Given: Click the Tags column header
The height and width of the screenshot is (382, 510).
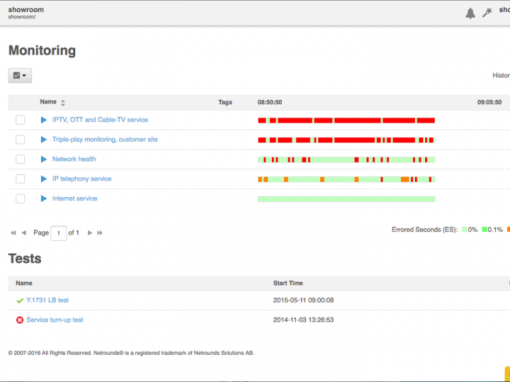Looking at the screenshot, I should click(x=225, y=102).
